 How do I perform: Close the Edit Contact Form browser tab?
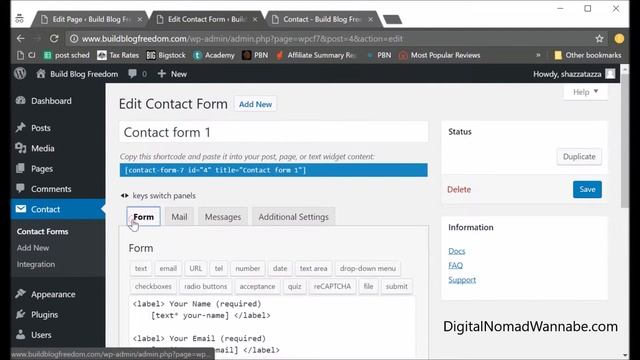pos(255,19)
